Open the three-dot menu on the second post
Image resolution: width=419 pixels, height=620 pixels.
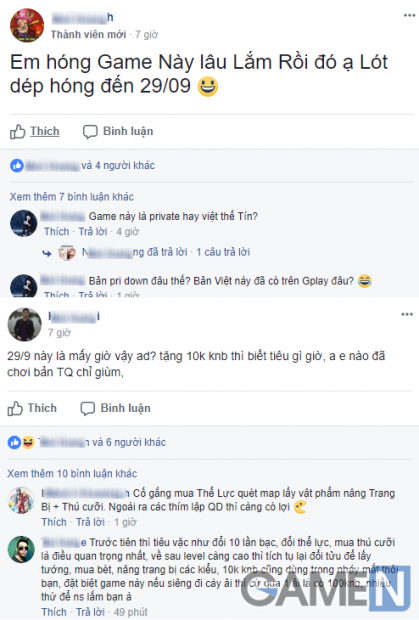coord(407,314)
